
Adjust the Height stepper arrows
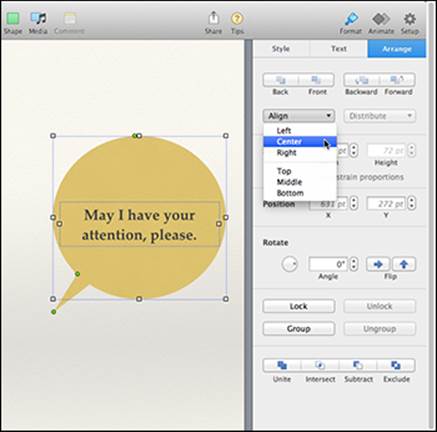(412, 151)
